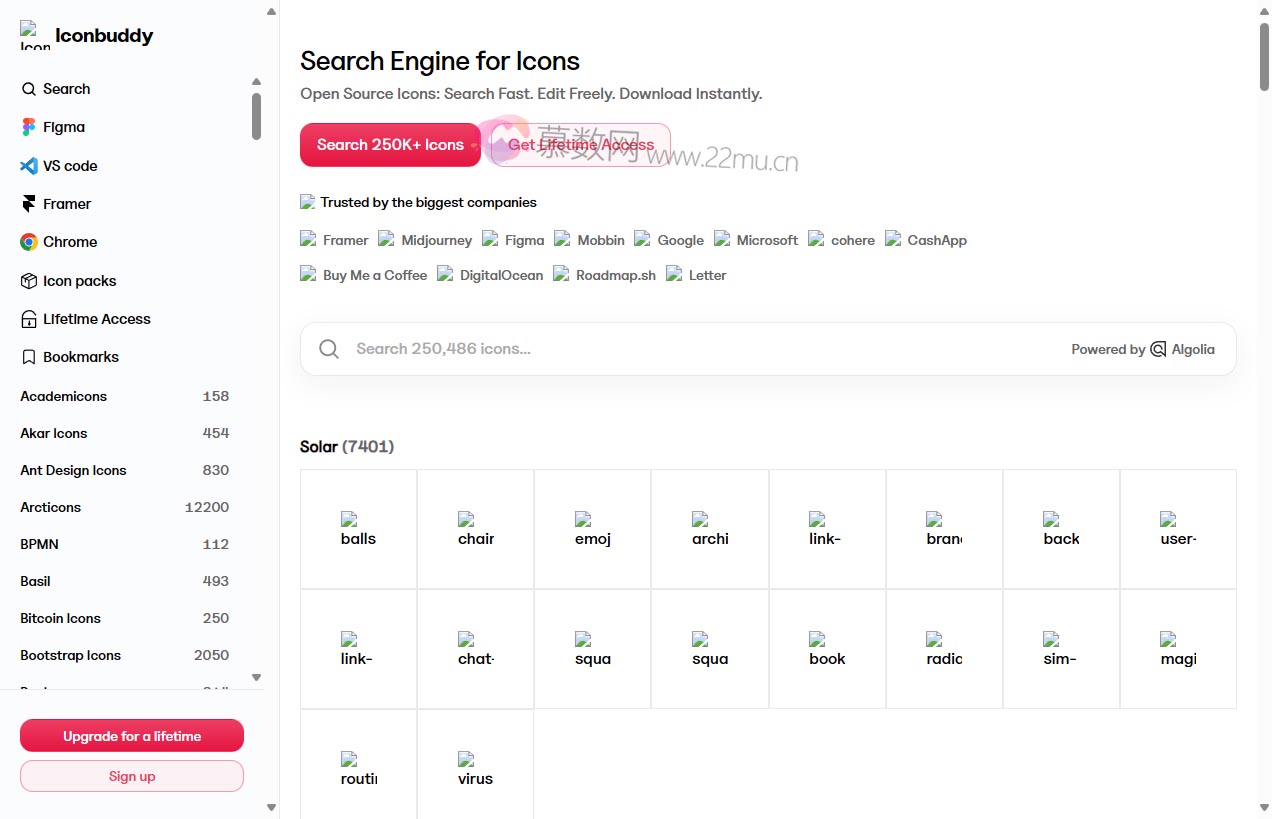
Task: Open Icon packs via its box icon
Action: [x=28, y=281]
